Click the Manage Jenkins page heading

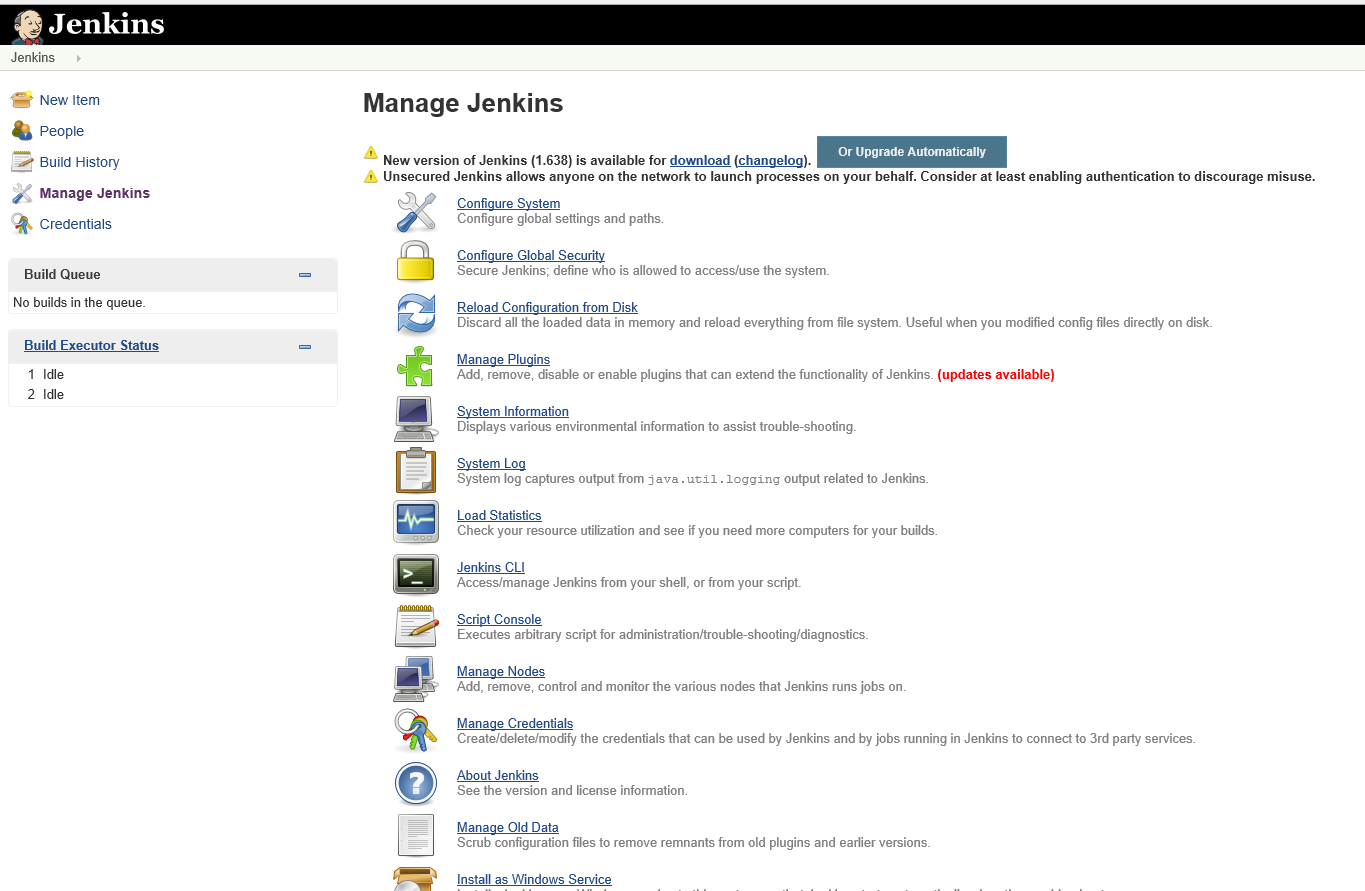[463, 103]
